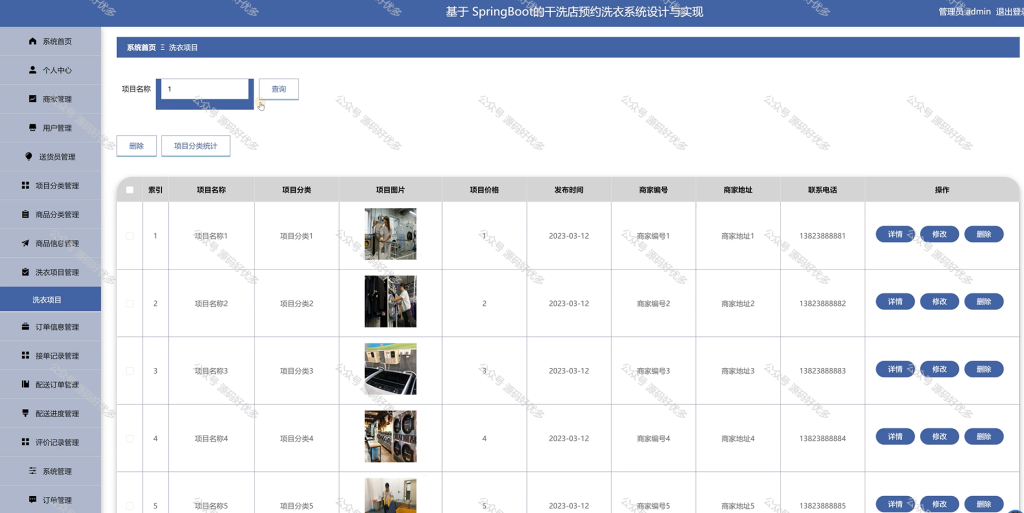Click the home icon beside 系统首页
Viewport: 1024px width, 513px height.
[33, 41]
